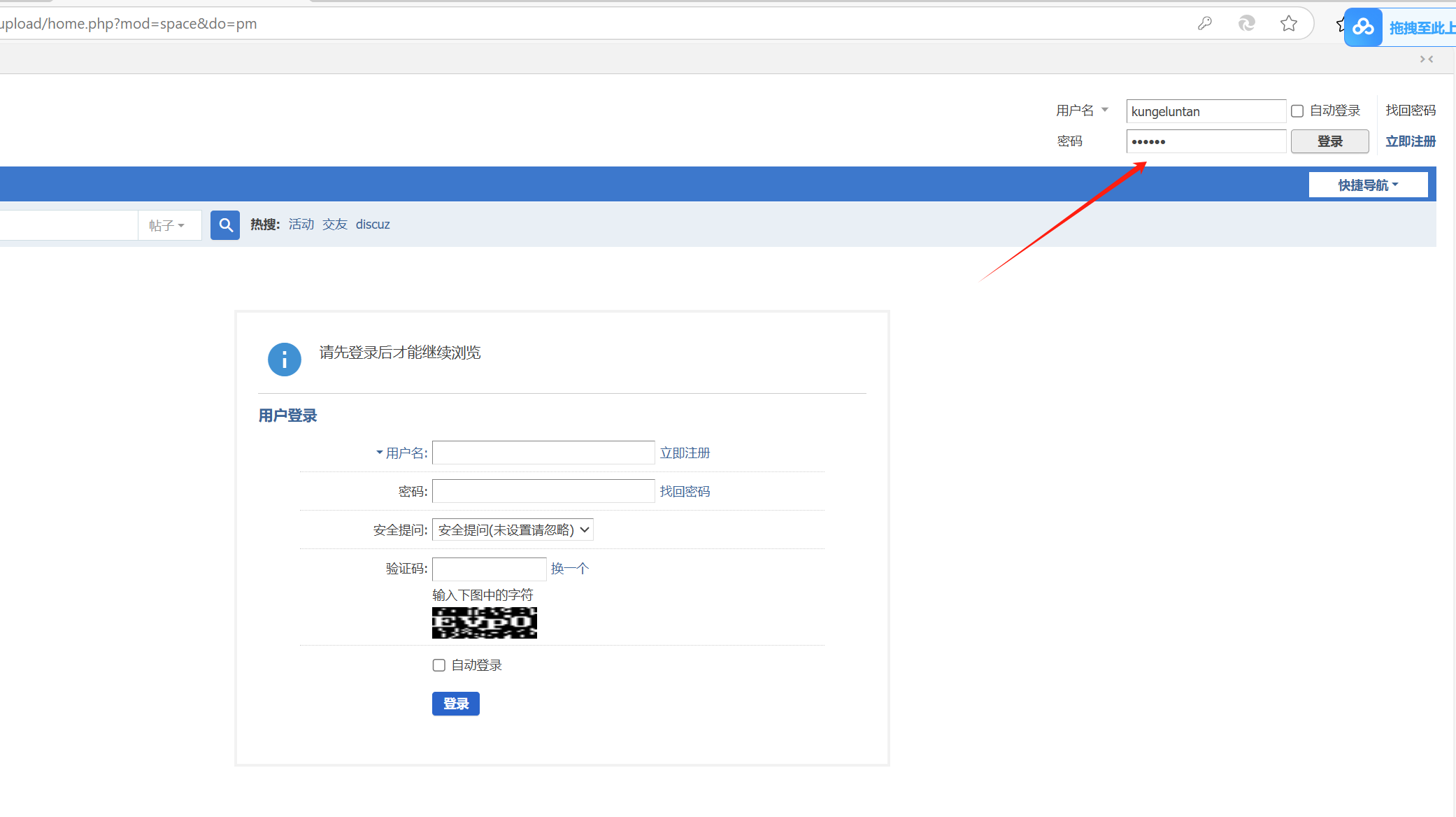Check 自动登录 box in login form
The height and width of the screenshot is (817, 1456).
coord(439,665)
